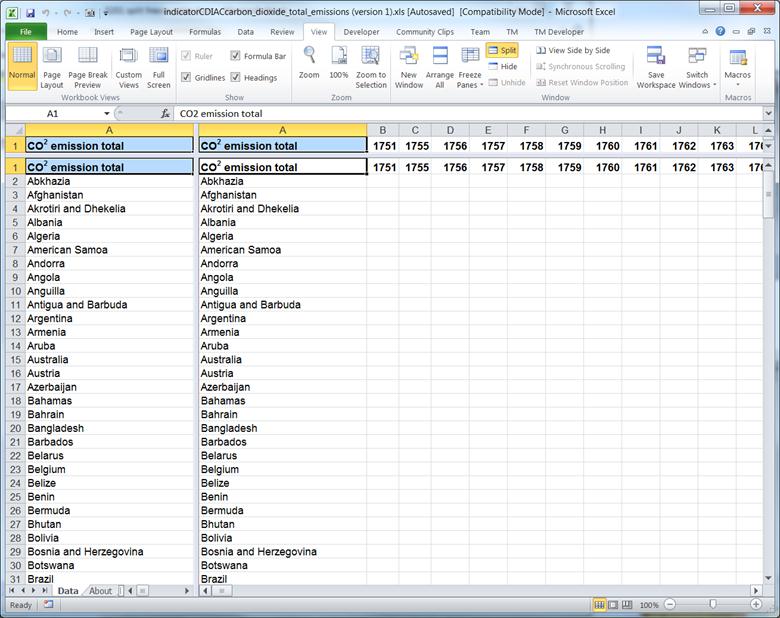Uncheck the Gridlines checkbox
The width and height of the screenshot is (780, 618).
click(187, 77)
